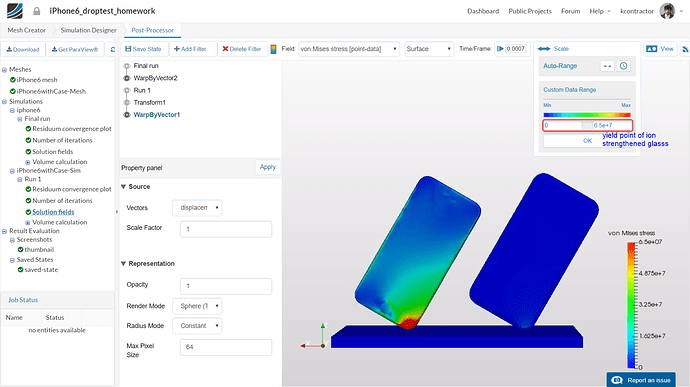Click the cut-off toolbar icon right of View
Screen dimensions: 690x387
[x=685, y=49]
